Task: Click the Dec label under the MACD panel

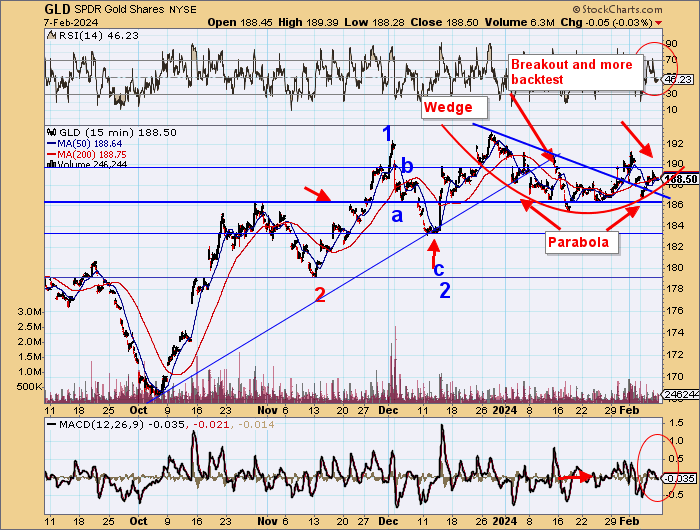Action: click(x=388, y=521)
